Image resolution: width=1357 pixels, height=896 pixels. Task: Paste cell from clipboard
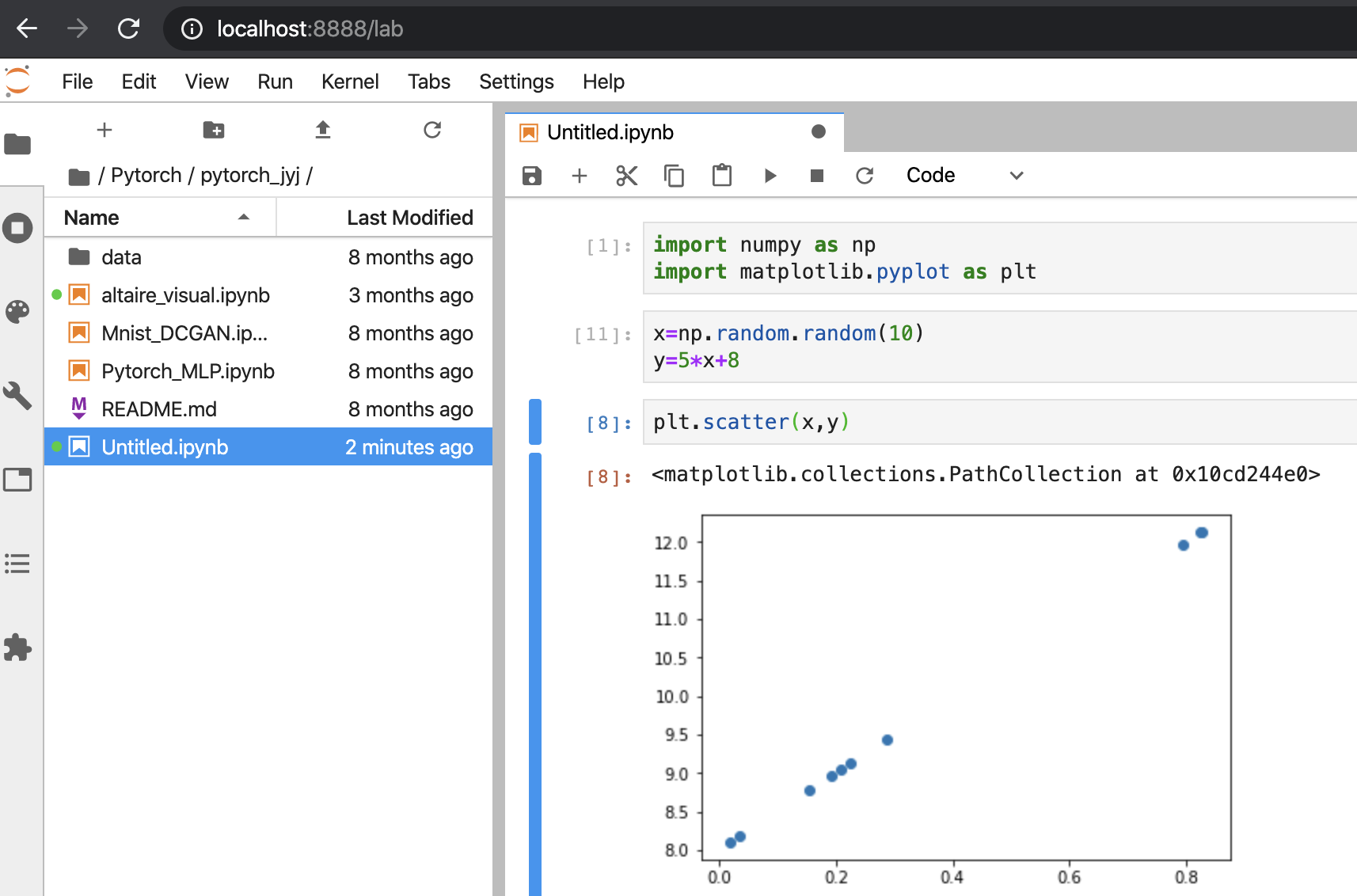721,176
